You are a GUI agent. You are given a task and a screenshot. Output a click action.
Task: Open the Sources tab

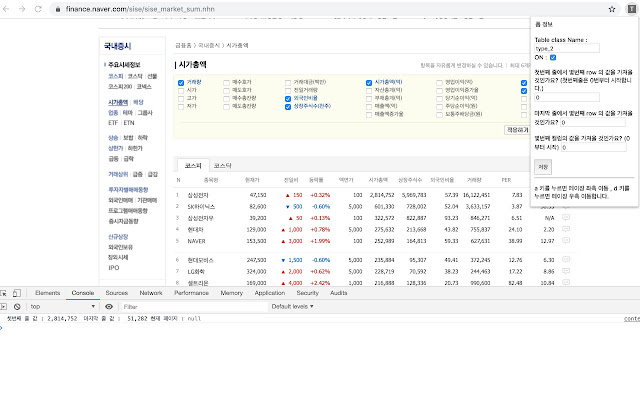[117, 293]
